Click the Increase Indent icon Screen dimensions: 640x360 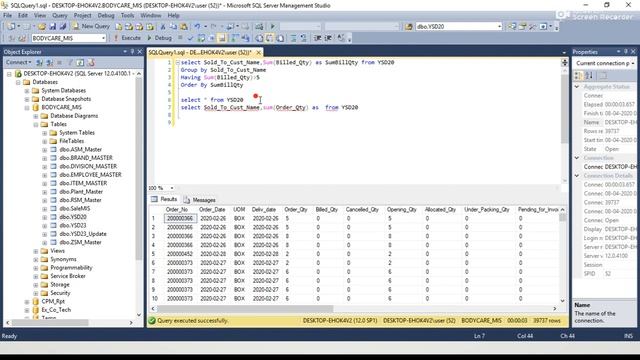coord(329,38)
